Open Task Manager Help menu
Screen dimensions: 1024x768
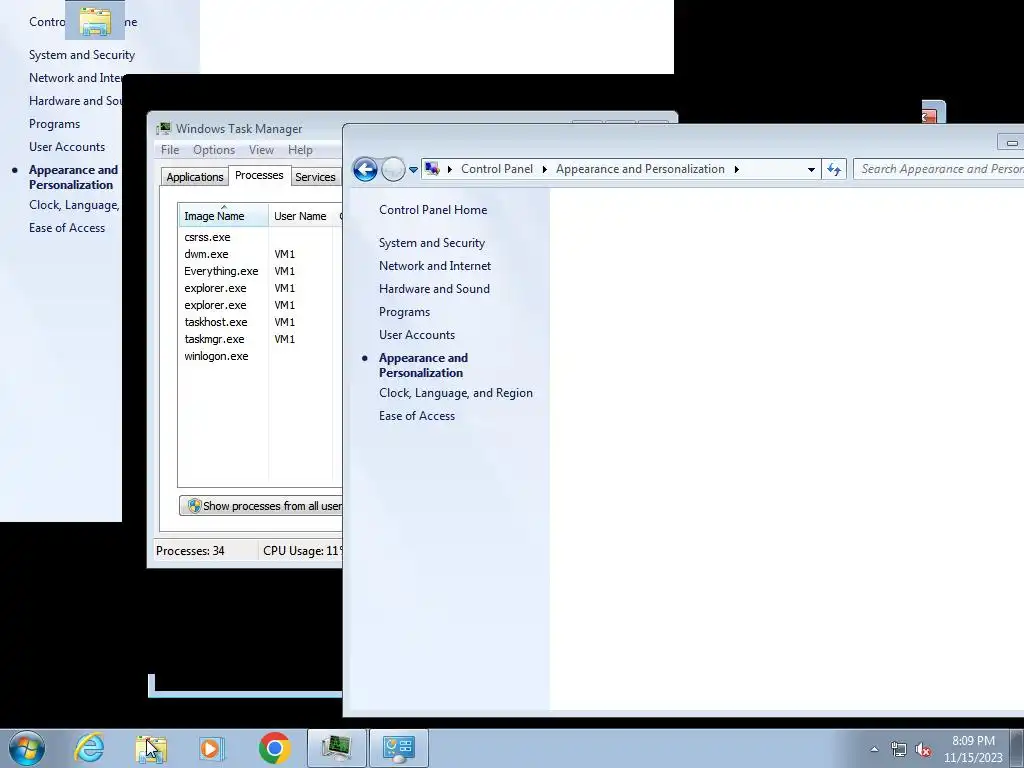300,150
